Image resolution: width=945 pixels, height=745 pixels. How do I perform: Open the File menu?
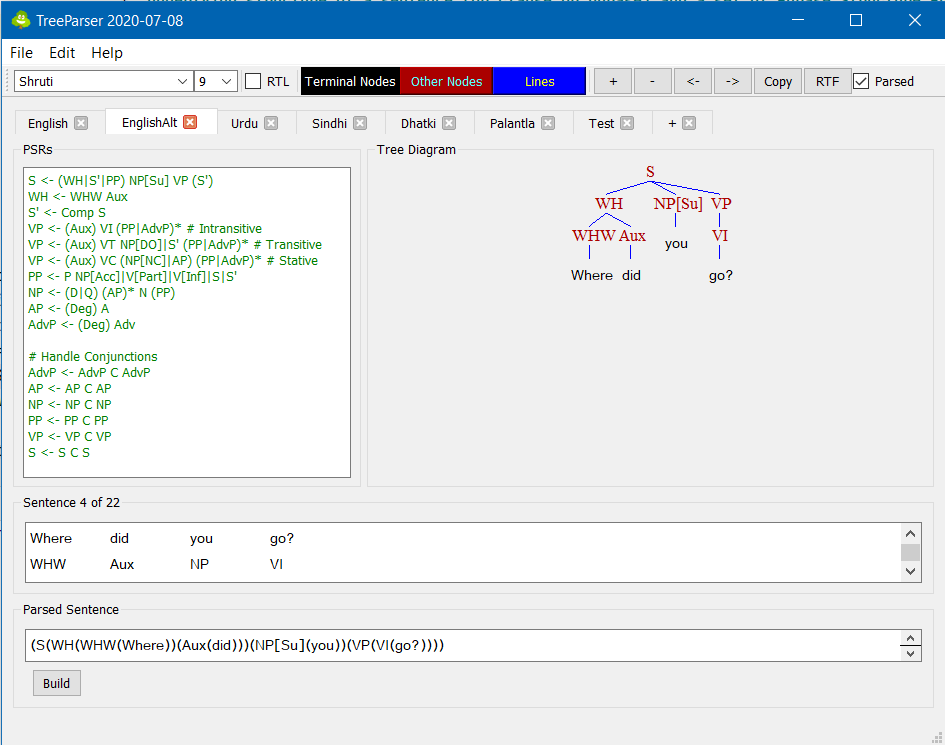tap(21, 53)
